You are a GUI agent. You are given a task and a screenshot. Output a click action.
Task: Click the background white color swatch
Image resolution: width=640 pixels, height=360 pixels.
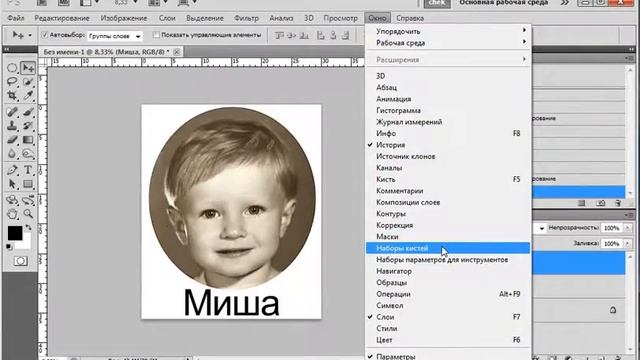(x=26, y=243)
